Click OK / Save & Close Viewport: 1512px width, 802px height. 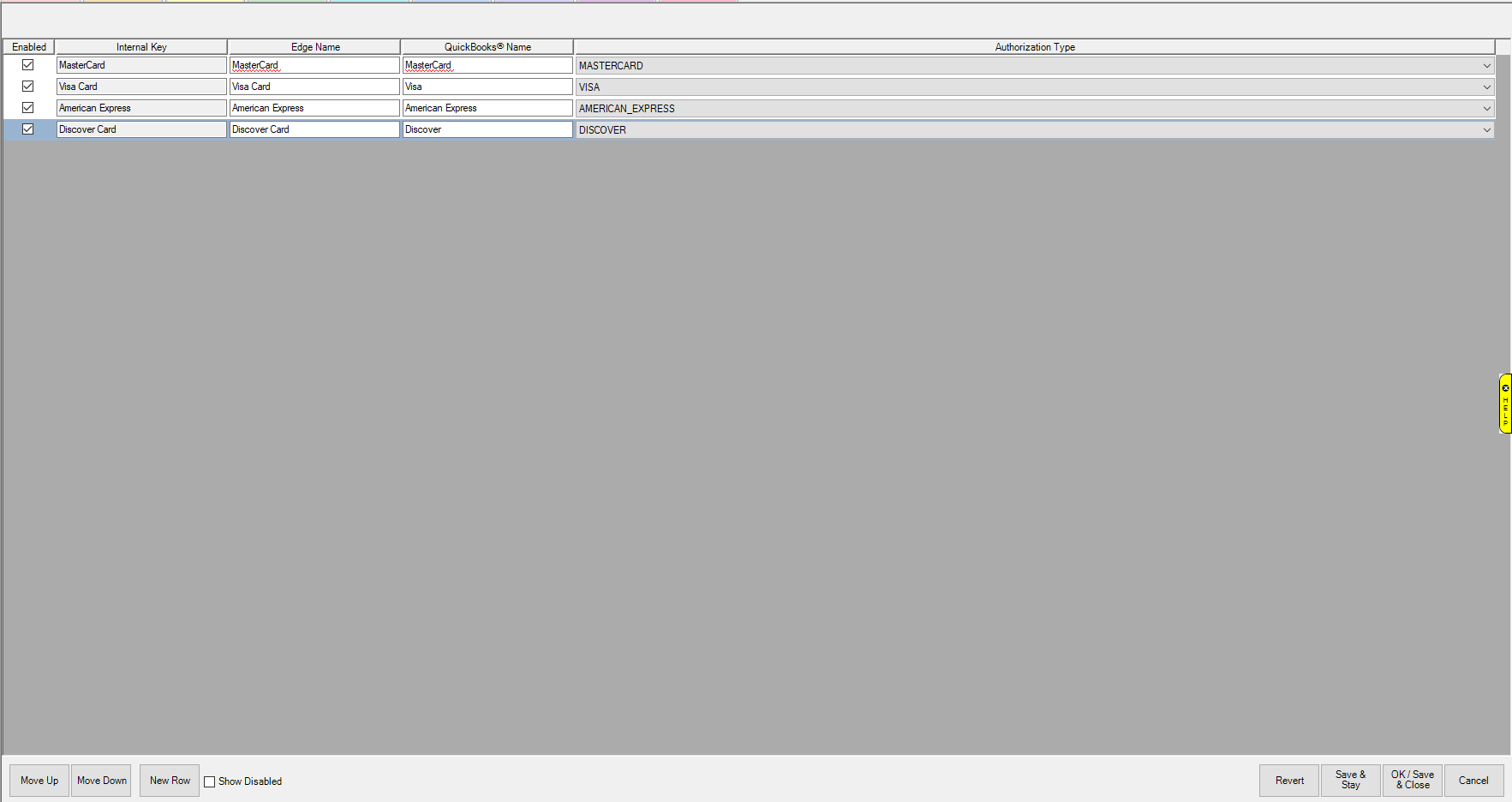(1412, 781)
